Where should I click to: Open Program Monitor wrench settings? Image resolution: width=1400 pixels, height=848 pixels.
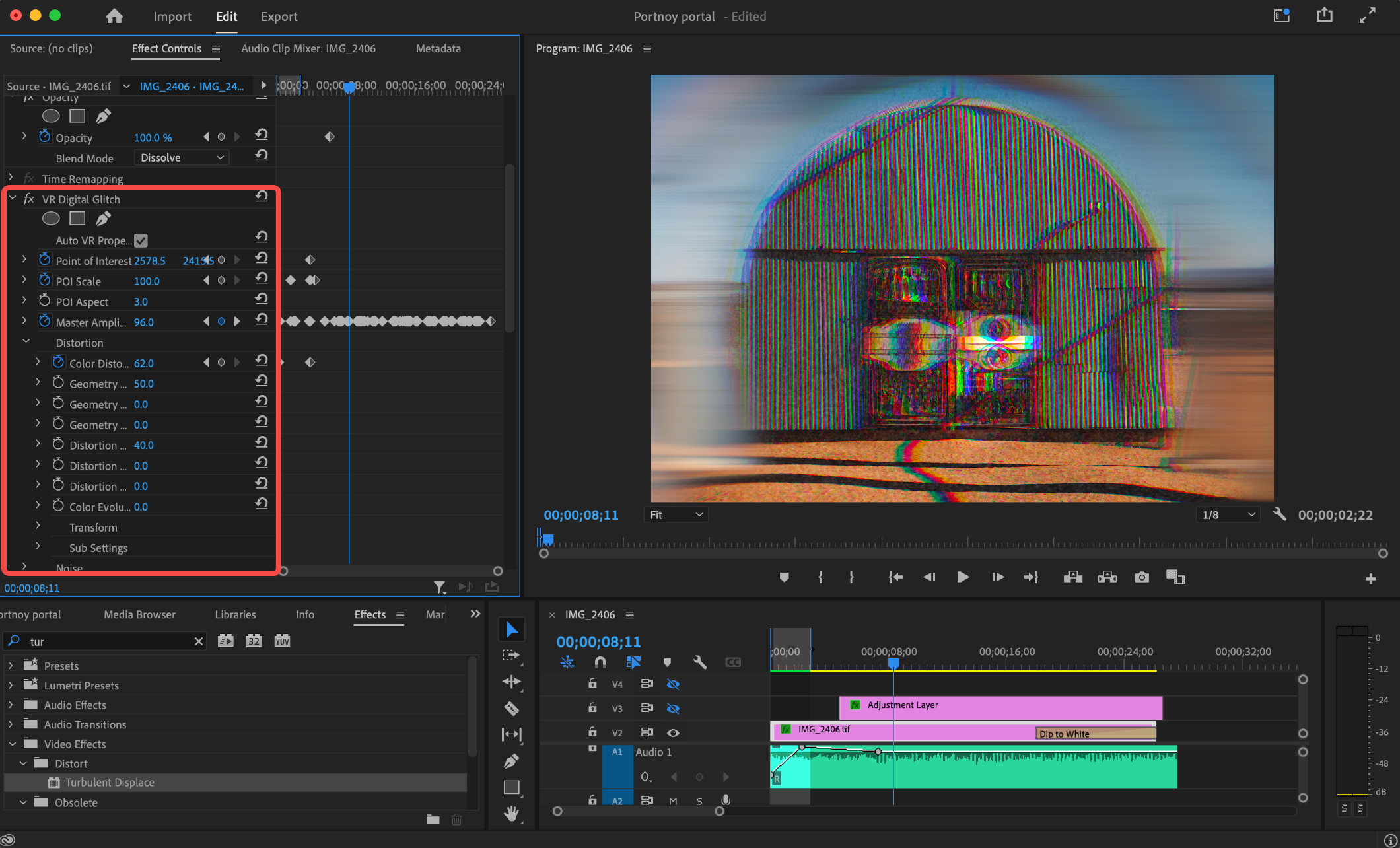1279,514
